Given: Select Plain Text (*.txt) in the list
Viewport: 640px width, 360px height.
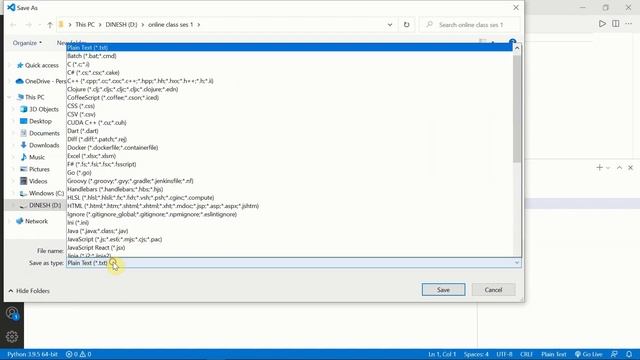Looking at the screenshot, I should click(289, 47).
